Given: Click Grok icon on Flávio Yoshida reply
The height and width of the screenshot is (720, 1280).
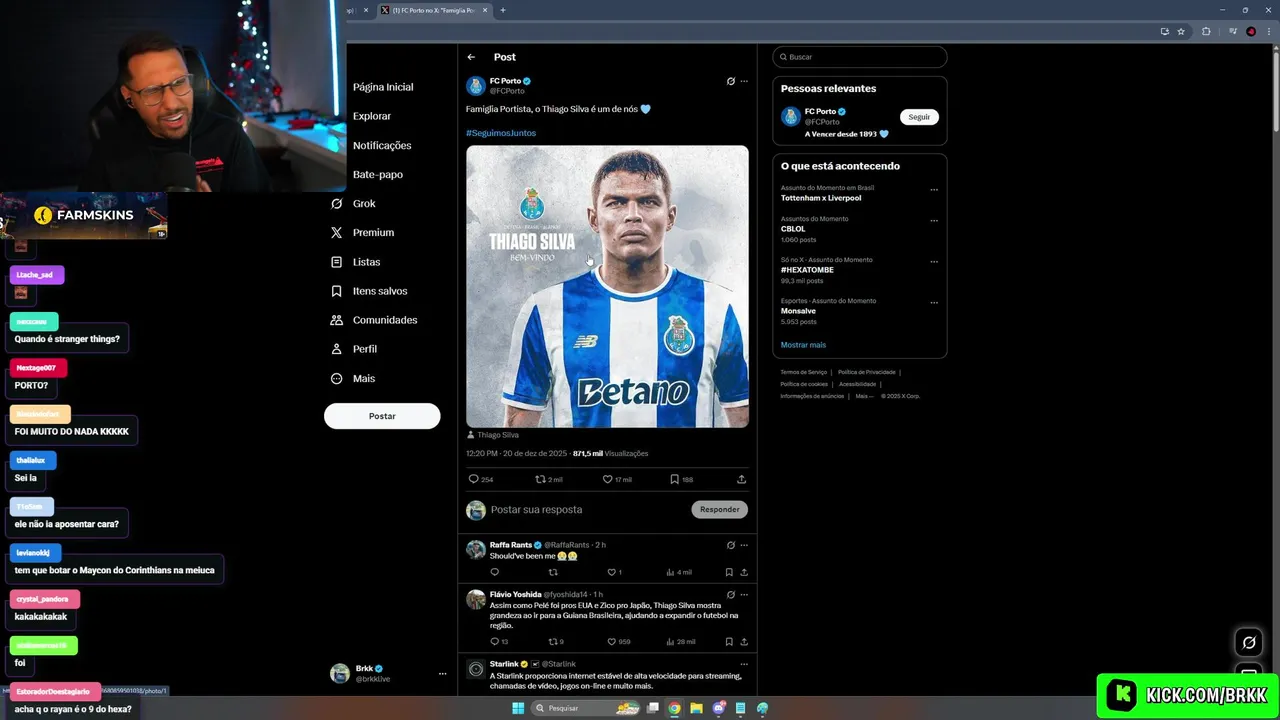Looking at the screenshot, I should click(730, 594).
